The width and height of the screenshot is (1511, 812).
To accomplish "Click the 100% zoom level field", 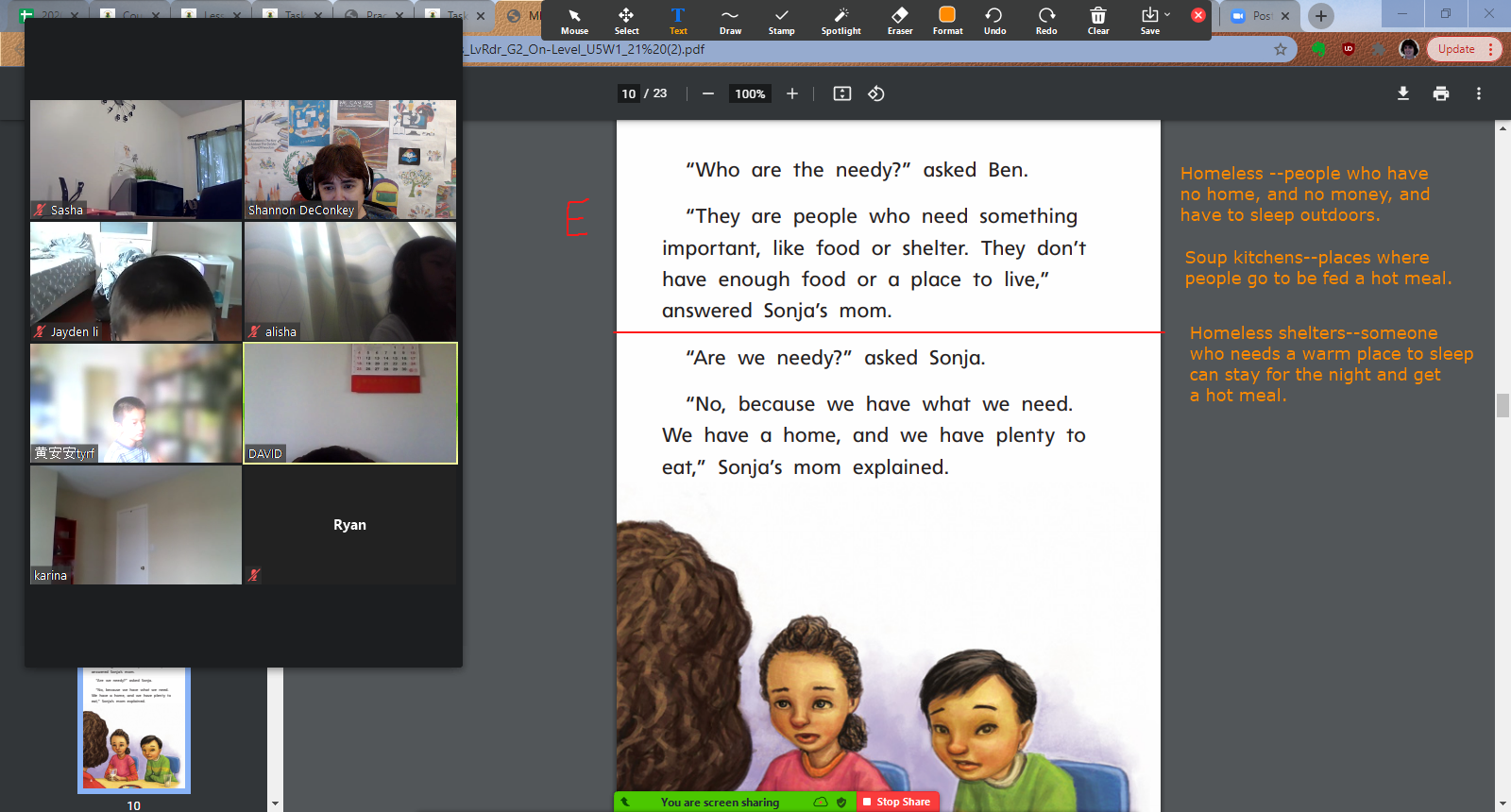I will click(x=751, y=93).
